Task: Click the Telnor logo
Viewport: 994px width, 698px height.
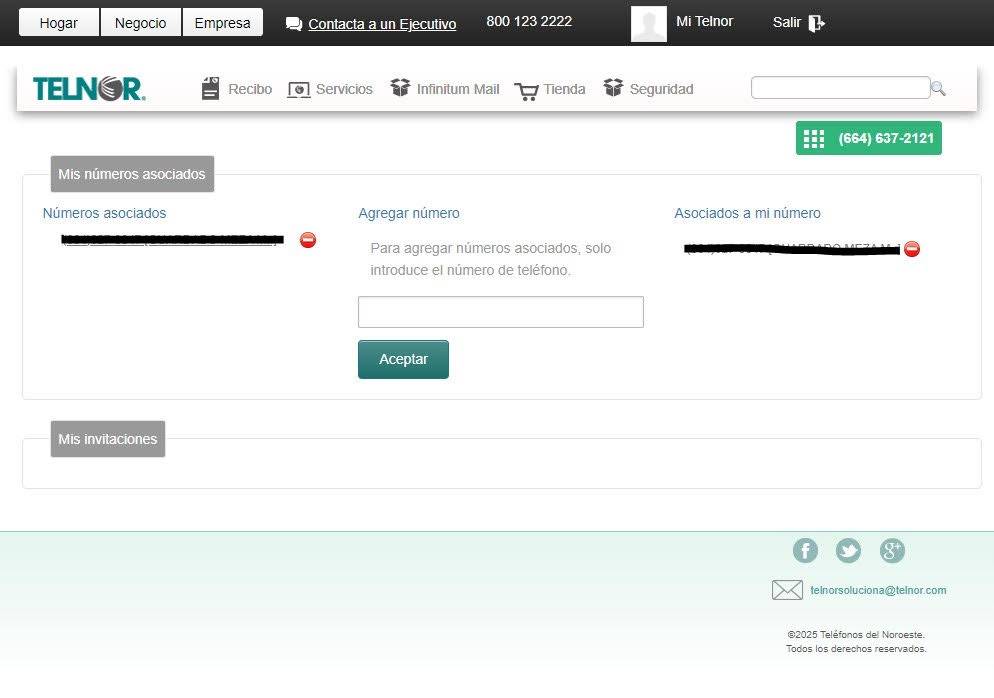Action: coord(89,89)
